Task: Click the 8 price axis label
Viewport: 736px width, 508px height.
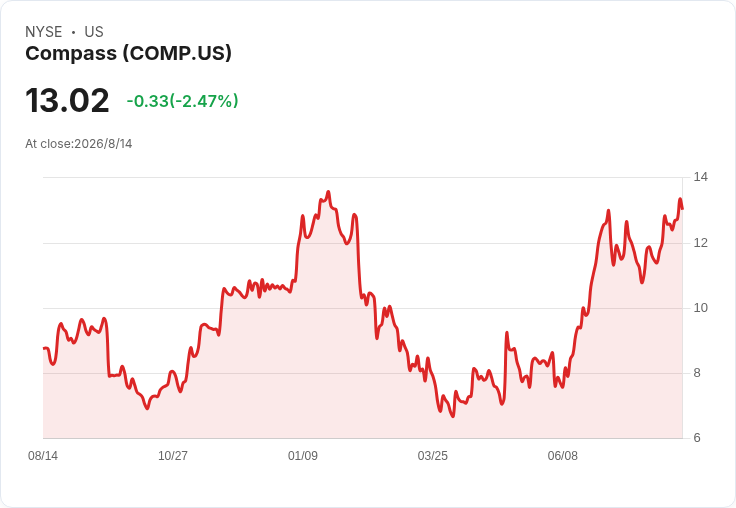Action: pos(697,373)
